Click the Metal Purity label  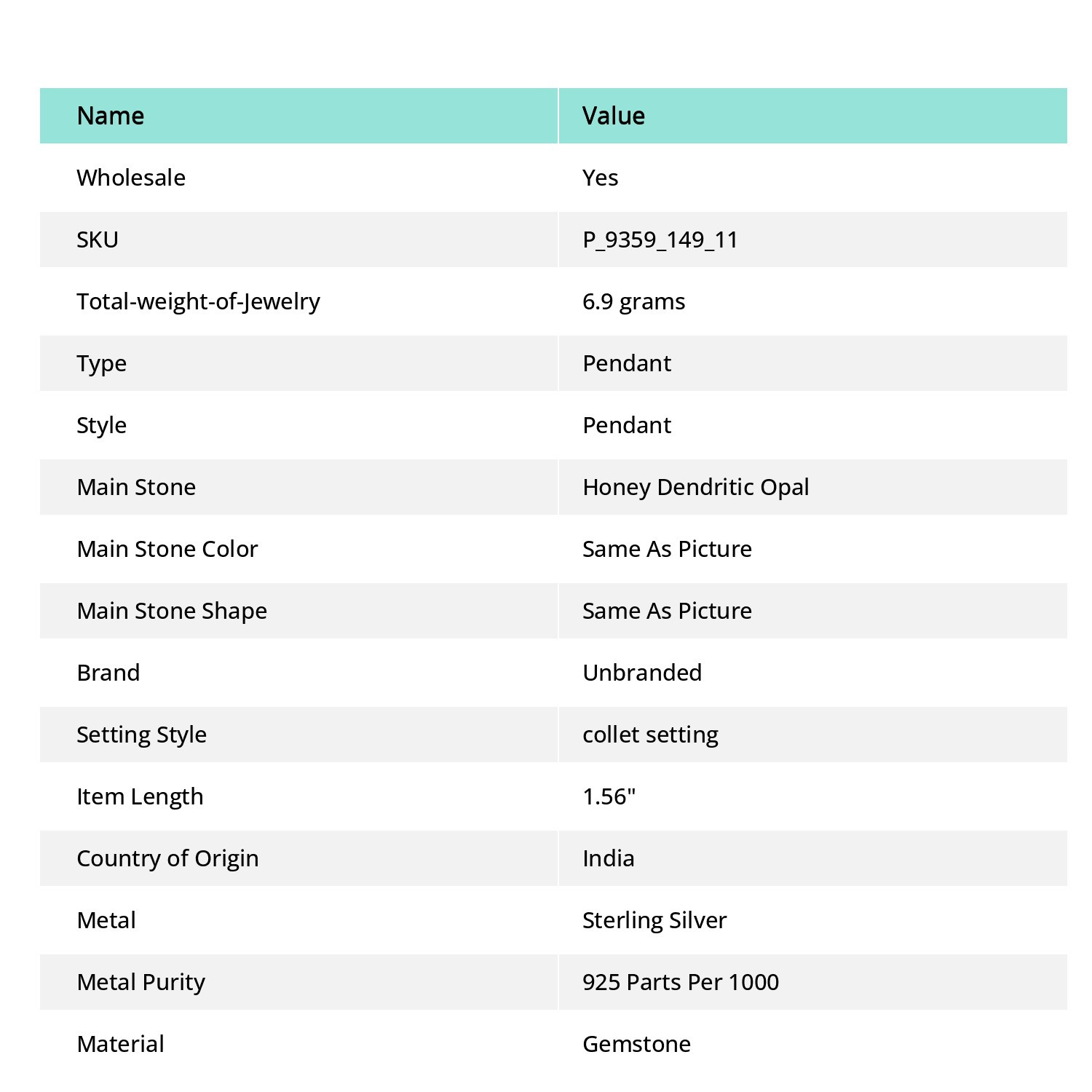(x=141, y=982)
